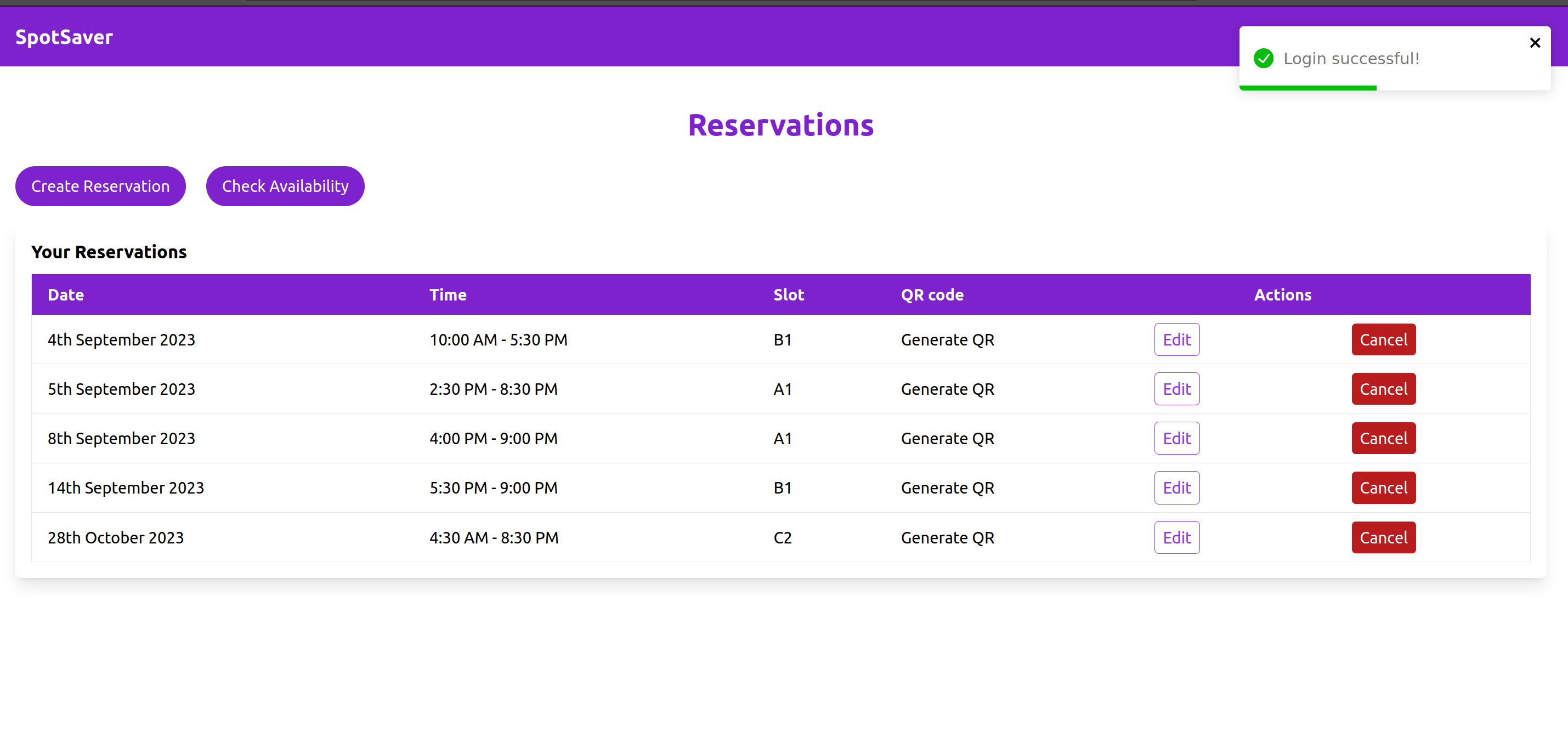Edit the 4th September 2023 reservation
1568x731 pixels.
(1176, 339)
